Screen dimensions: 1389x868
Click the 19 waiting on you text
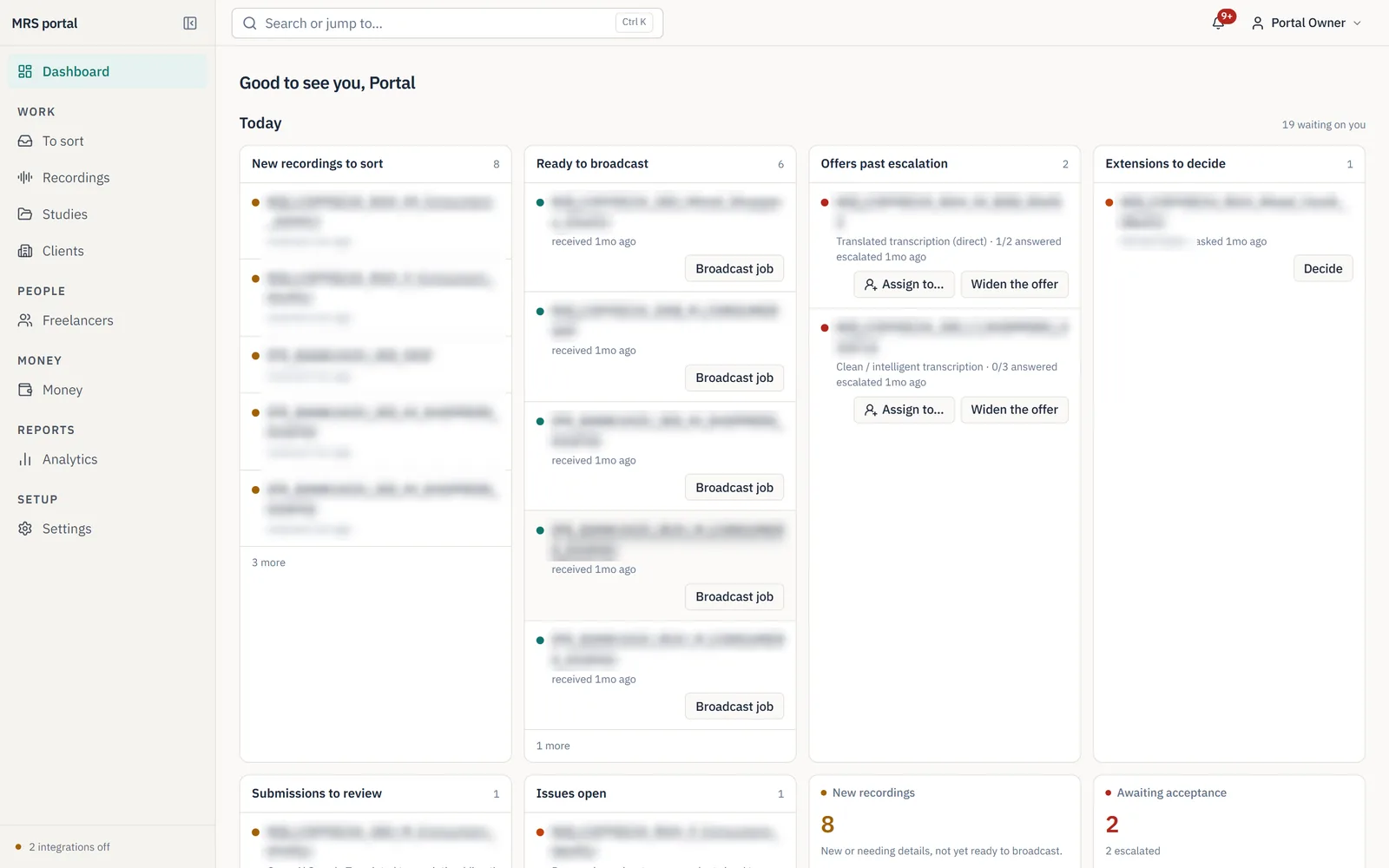tap(1323, 125)
